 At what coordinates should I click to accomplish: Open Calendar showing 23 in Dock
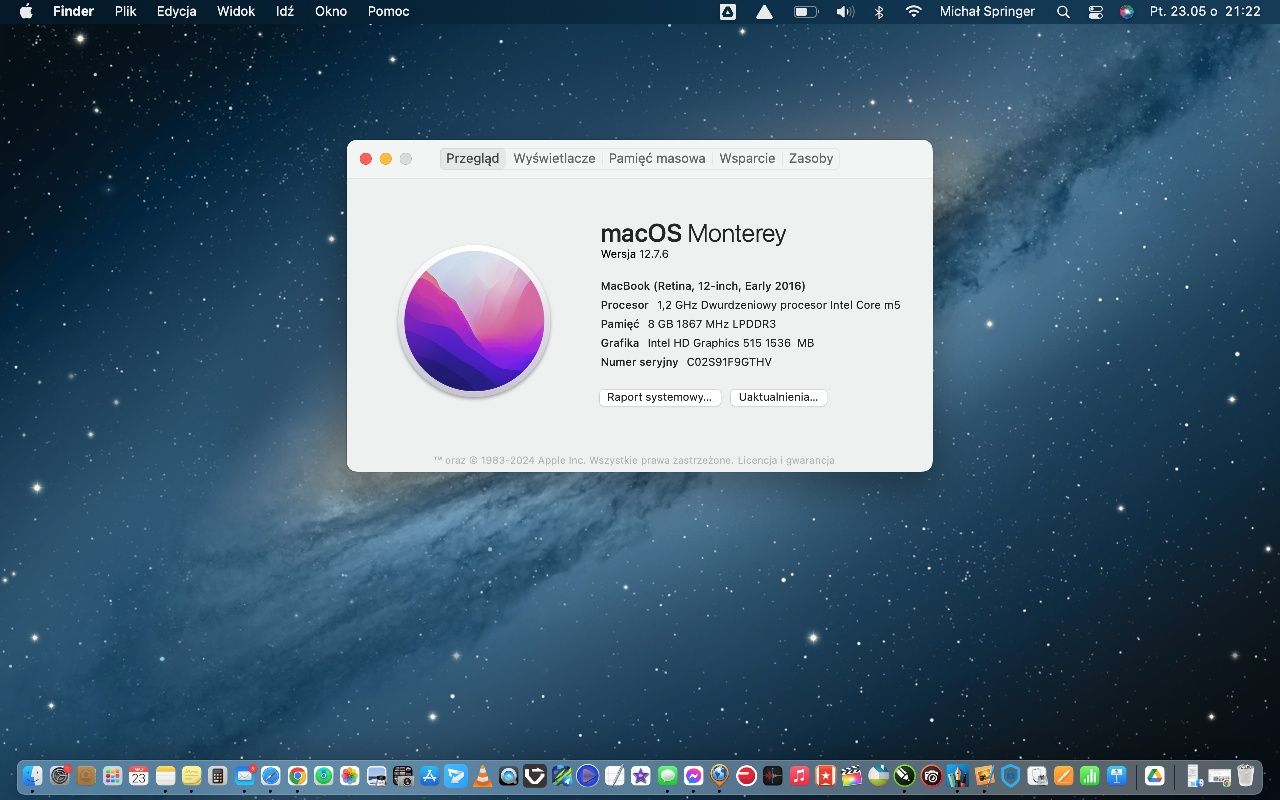click(x=139, y=775)
